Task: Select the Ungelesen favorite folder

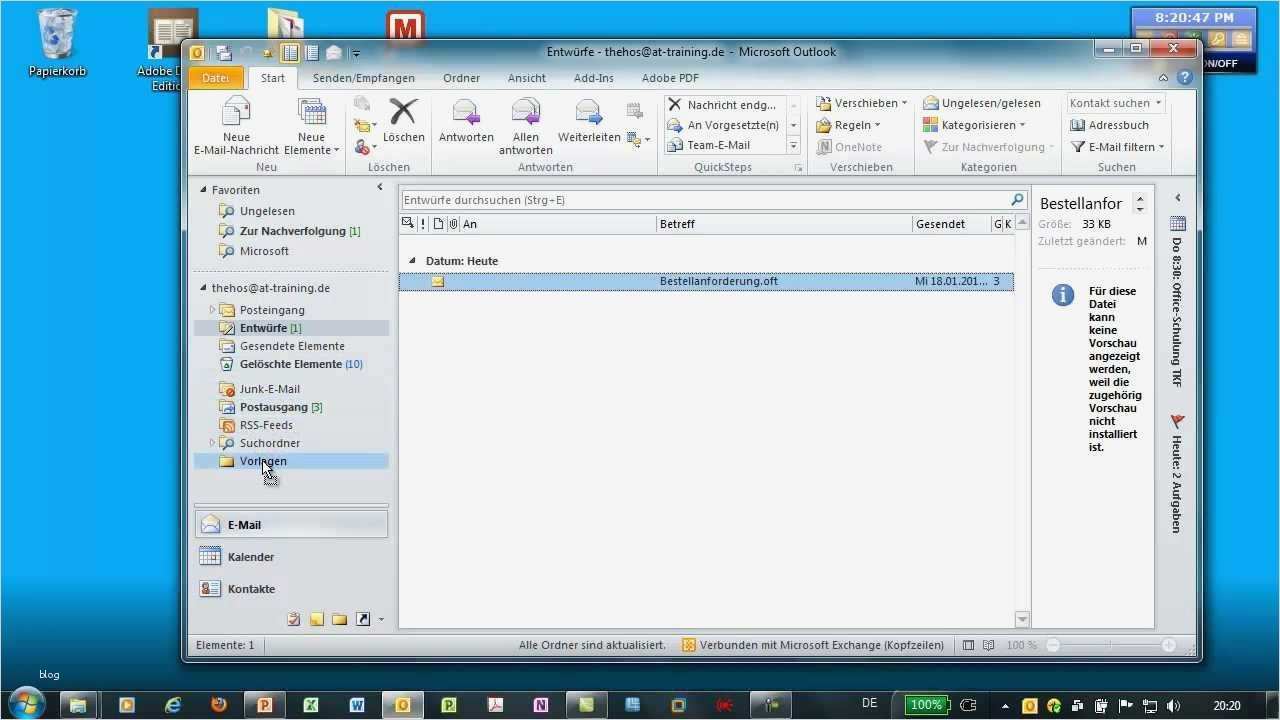Action: [267, 211]
